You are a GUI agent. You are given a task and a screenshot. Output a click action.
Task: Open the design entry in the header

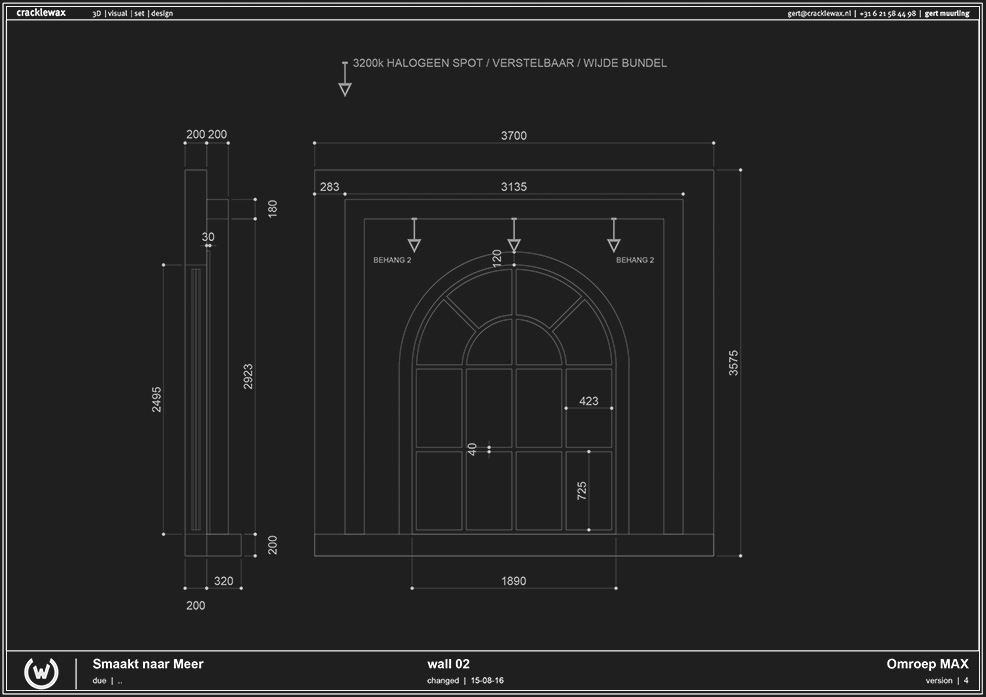coord(160,13)
